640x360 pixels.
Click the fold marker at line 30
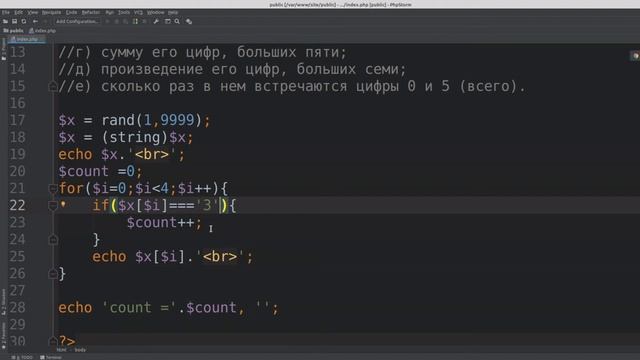pos(53,341)
